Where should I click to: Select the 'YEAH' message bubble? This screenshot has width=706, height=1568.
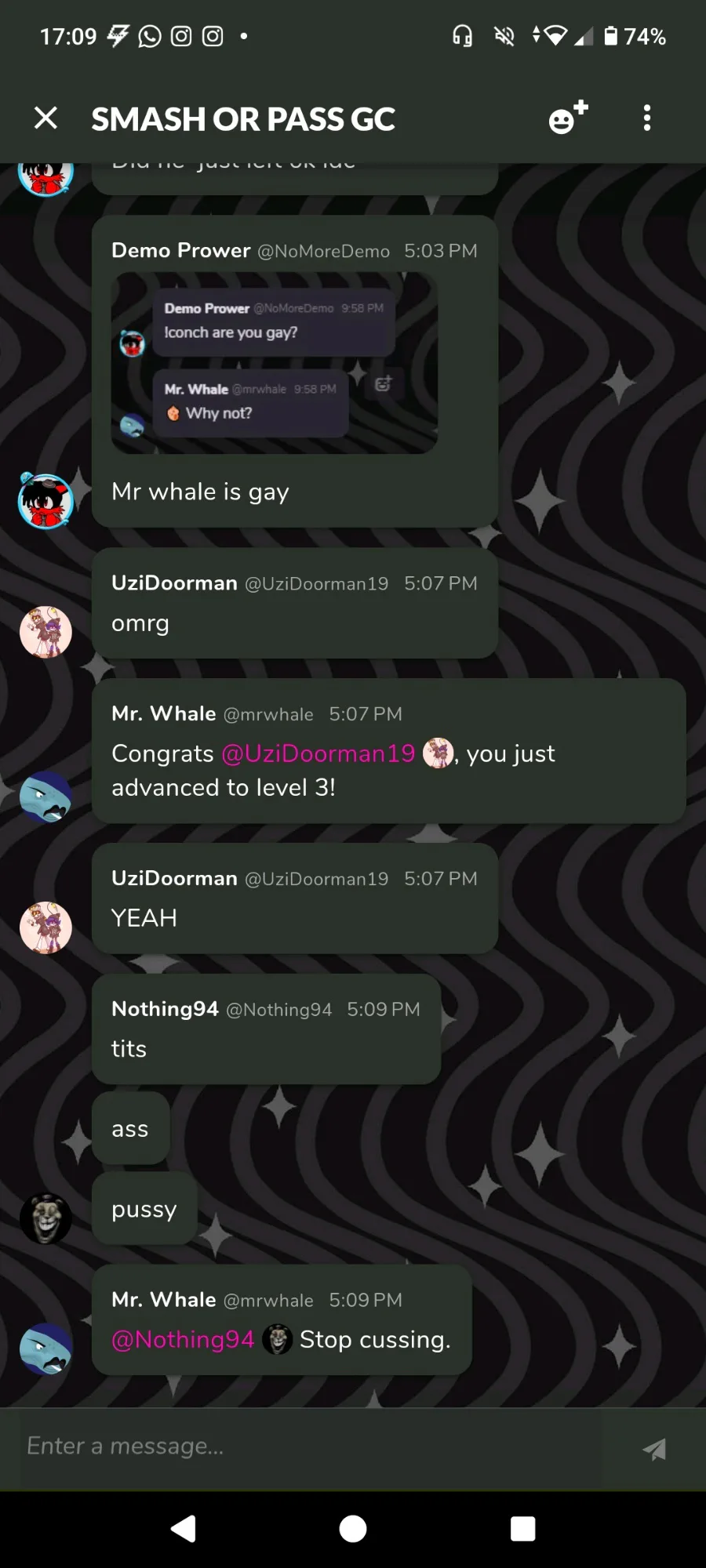(x=295, y=898)
